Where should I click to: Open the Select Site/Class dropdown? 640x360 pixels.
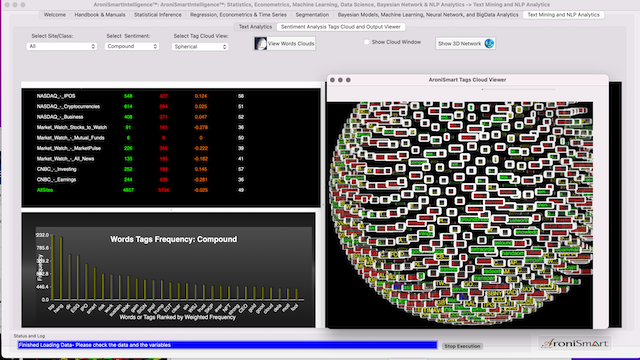(x=62, y=47)
